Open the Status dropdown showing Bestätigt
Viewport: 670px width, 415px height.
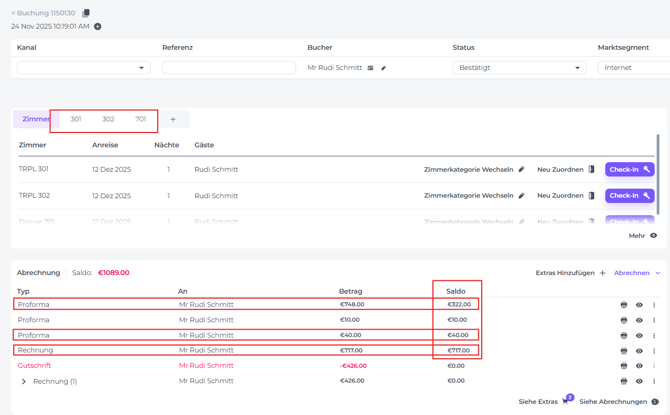(519, 68)
